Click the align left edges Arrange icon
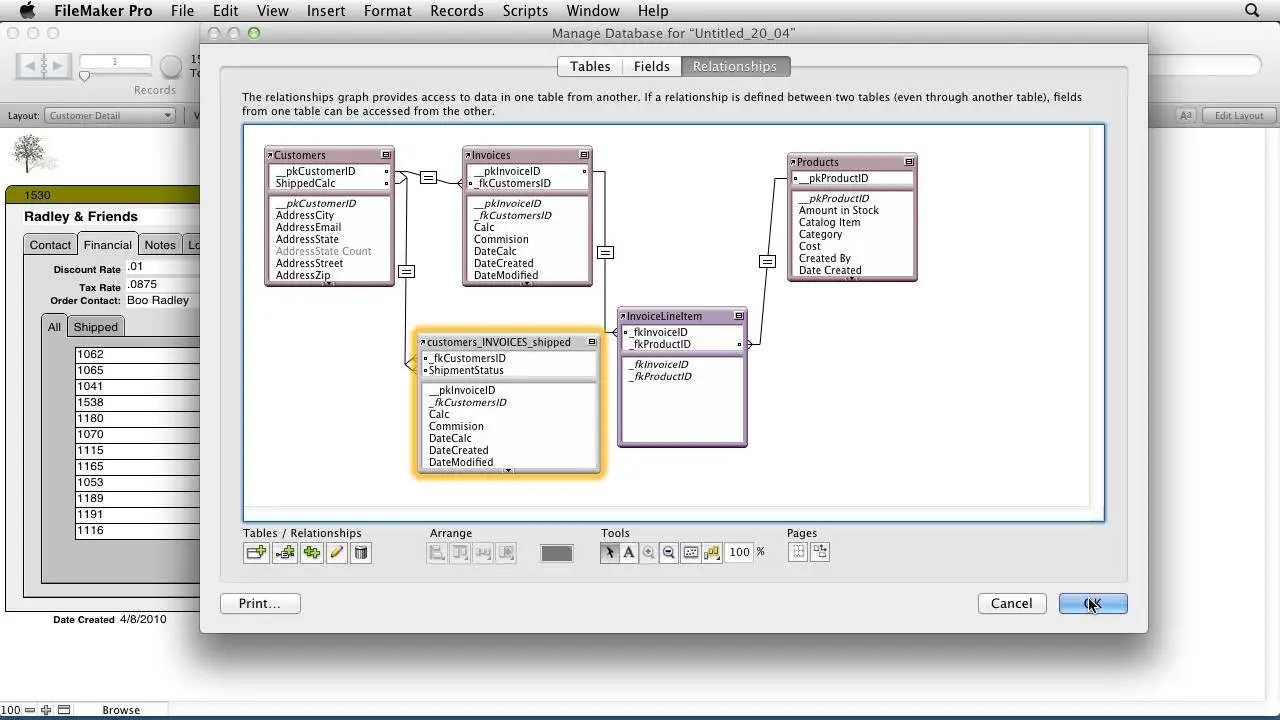The width and height of the screenshot is (1280, 720). tap(437, 552)
